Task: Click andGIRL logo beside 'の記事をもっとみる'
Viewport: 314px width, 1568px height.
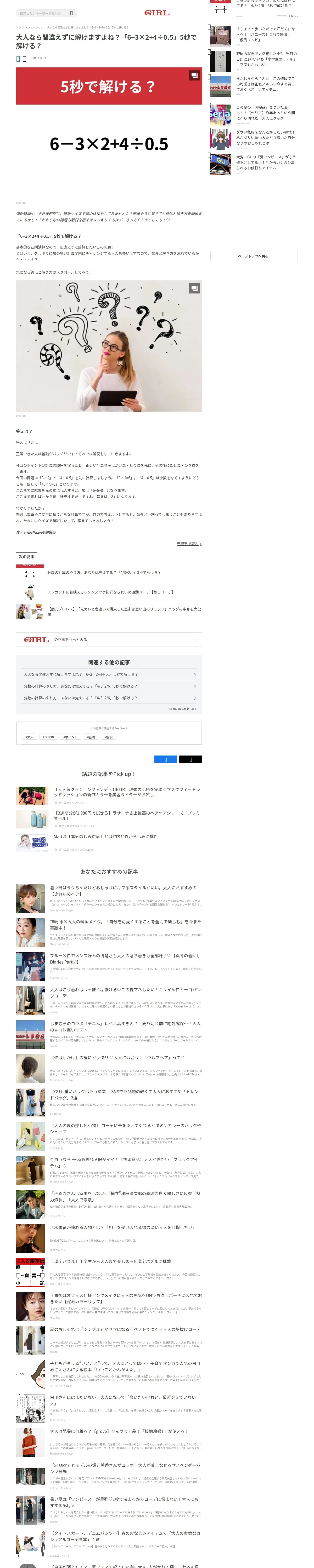Action: (x=37, y=640)
